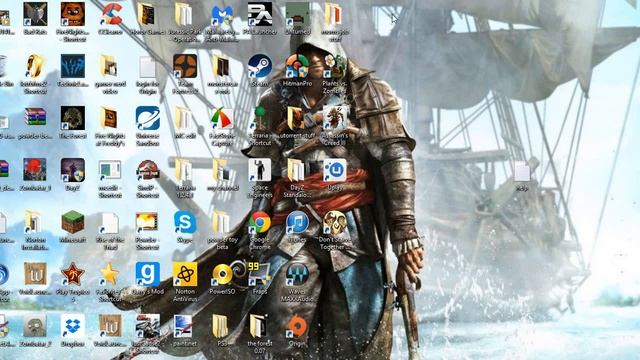
Task: Open the games and video folder
Action: (x=110, y=66)
